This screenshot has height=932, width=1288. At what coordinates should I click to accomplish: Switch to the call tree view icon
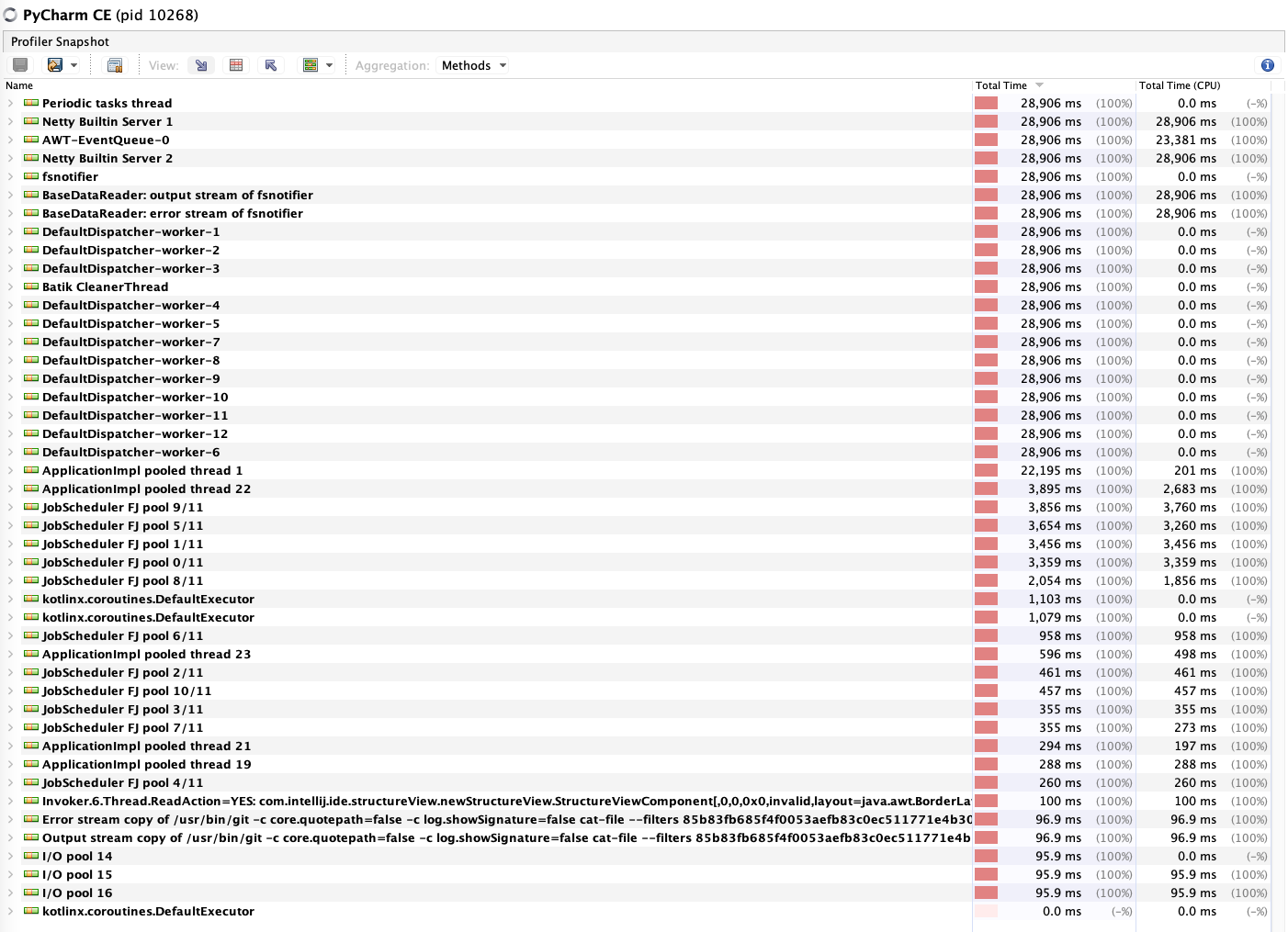(200, 64)
